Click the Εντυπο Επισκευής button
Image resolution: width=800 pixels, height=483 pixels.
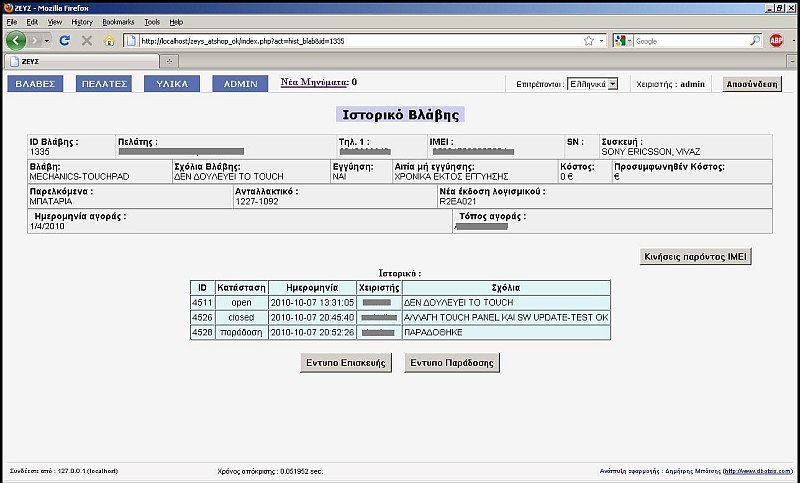pos(346,363)
